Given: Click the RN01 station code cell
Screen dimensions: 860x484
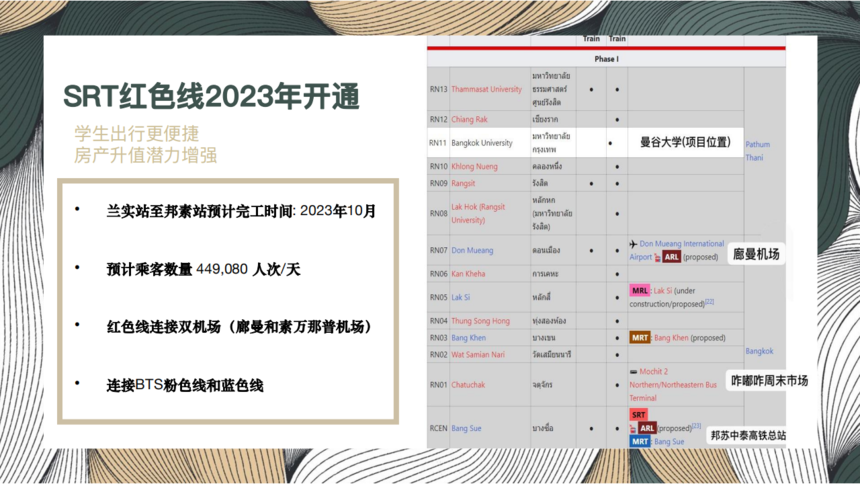Looking at the screenshot, I should (x=438, y=385).
